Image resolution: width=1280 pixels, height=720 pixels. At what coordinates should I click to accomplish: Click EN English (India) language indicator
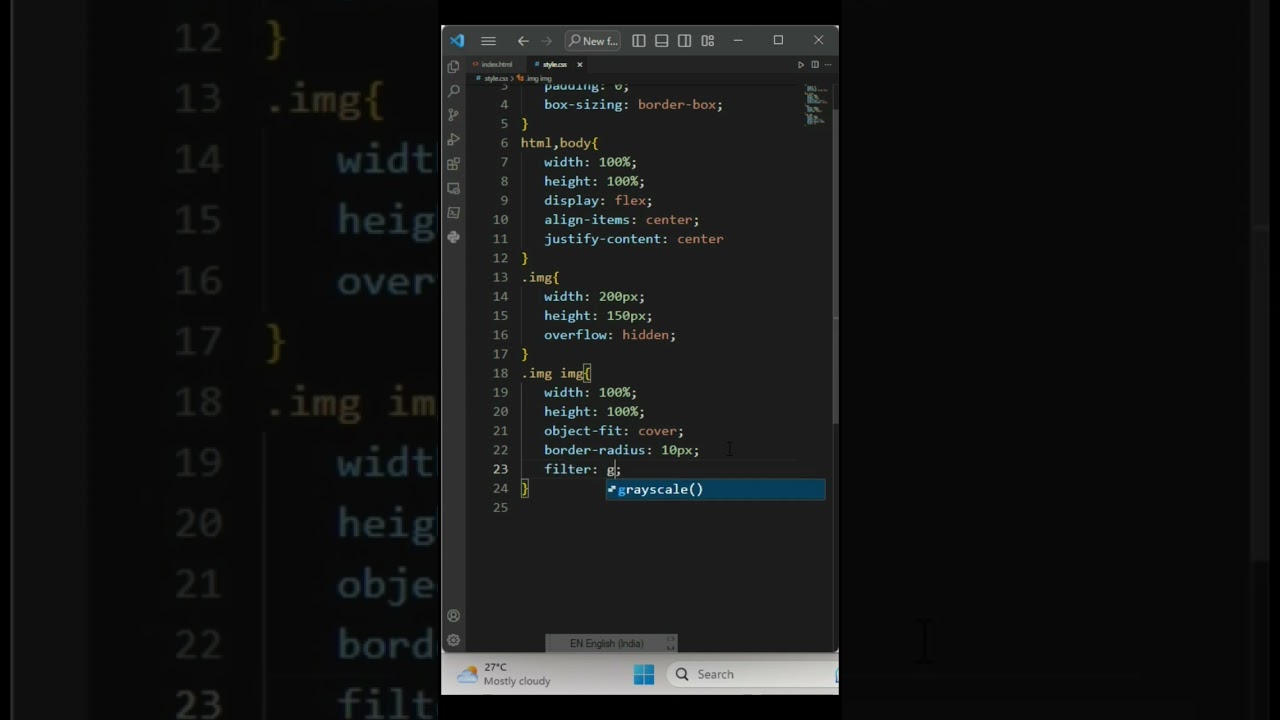[x=606, y=643]
